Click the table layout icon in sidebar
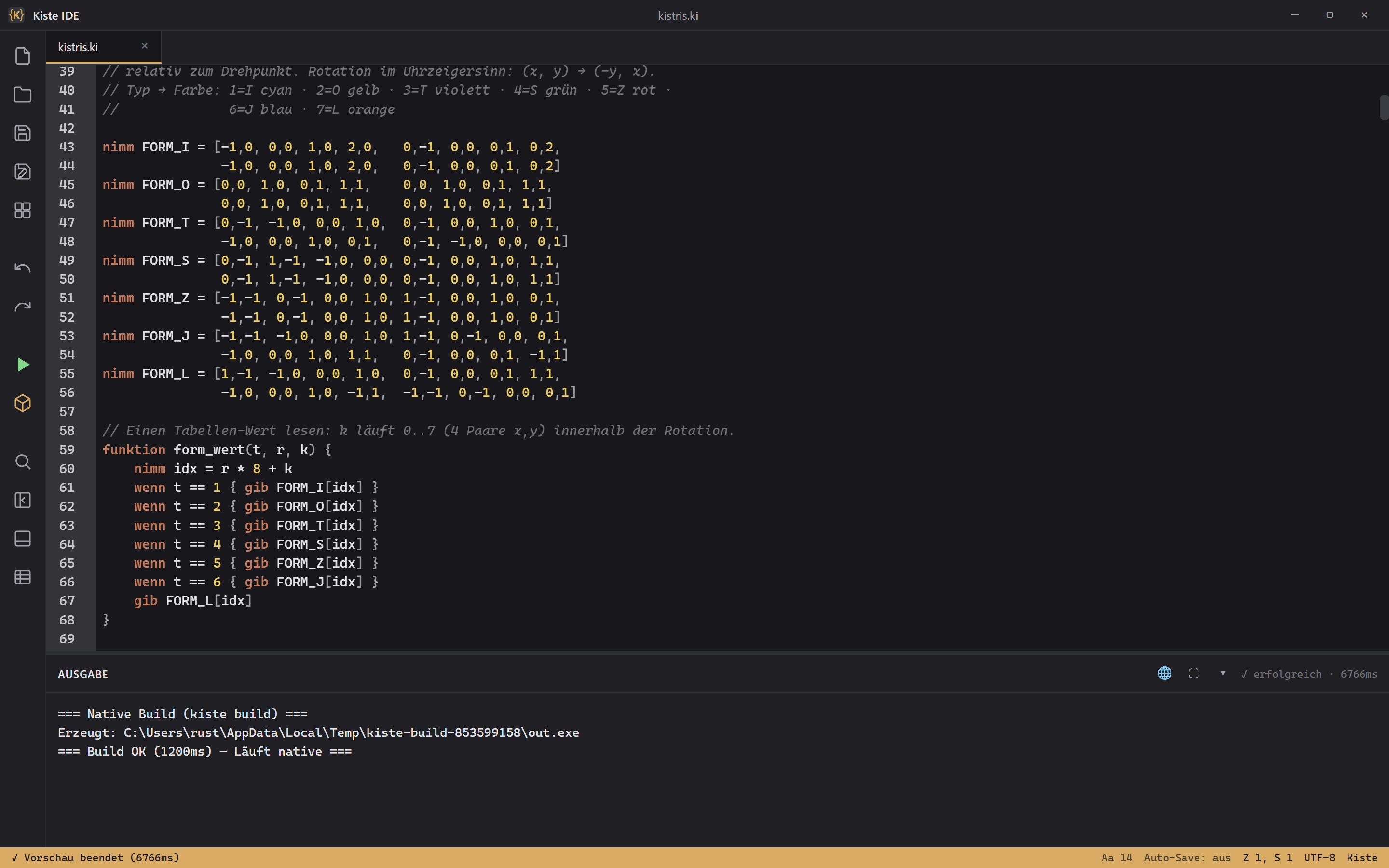The height and width of the screenshot is (868, 1389). (x=22, y=577)
